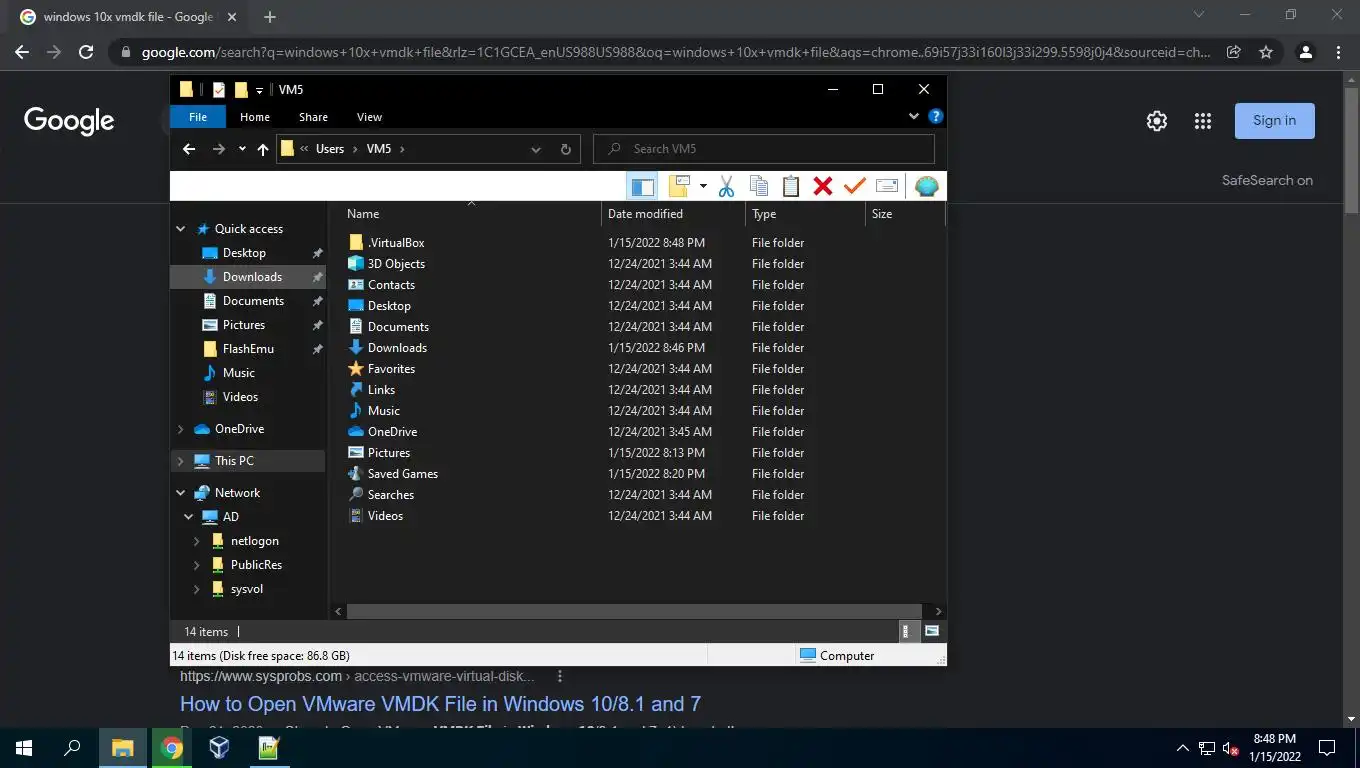
Task: Open Classic Explorer settings shell icon
Action: pyautogui.click(x=927, y=186)
